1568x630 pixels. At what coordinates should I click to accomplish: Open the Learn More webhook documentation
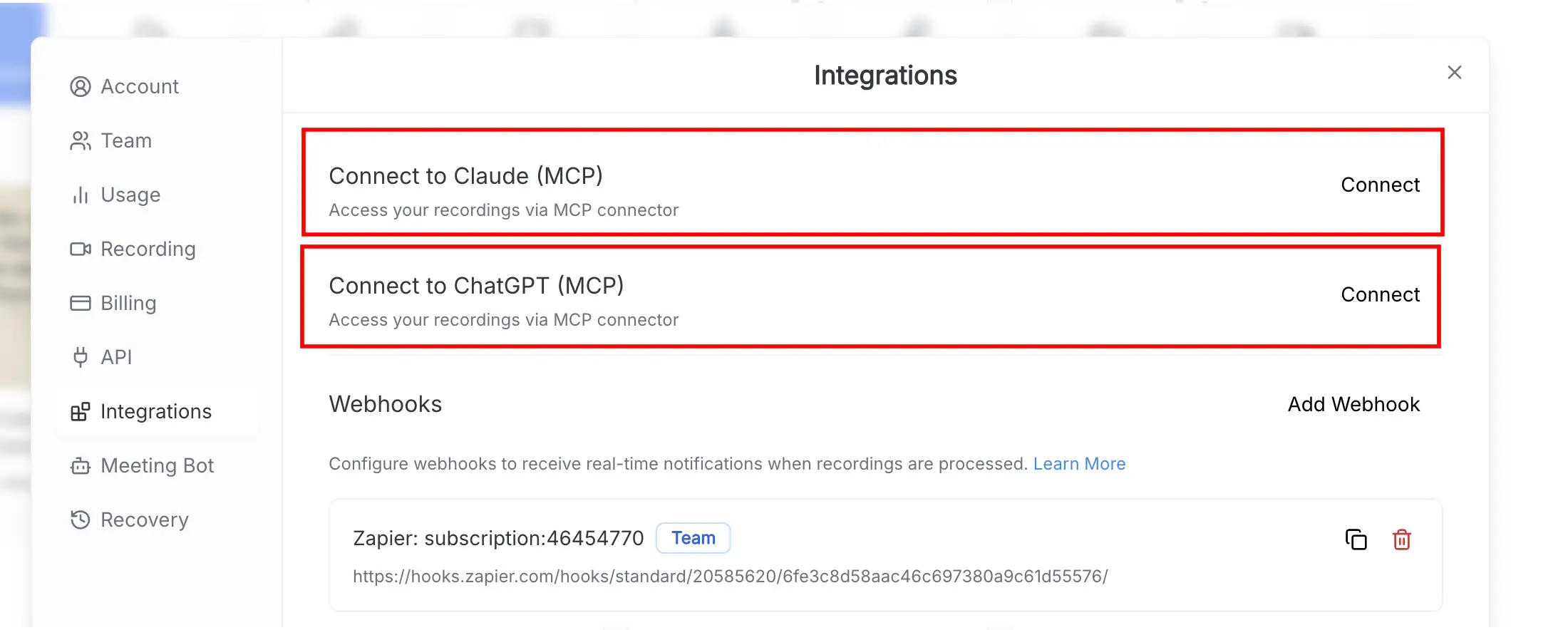1079,463
